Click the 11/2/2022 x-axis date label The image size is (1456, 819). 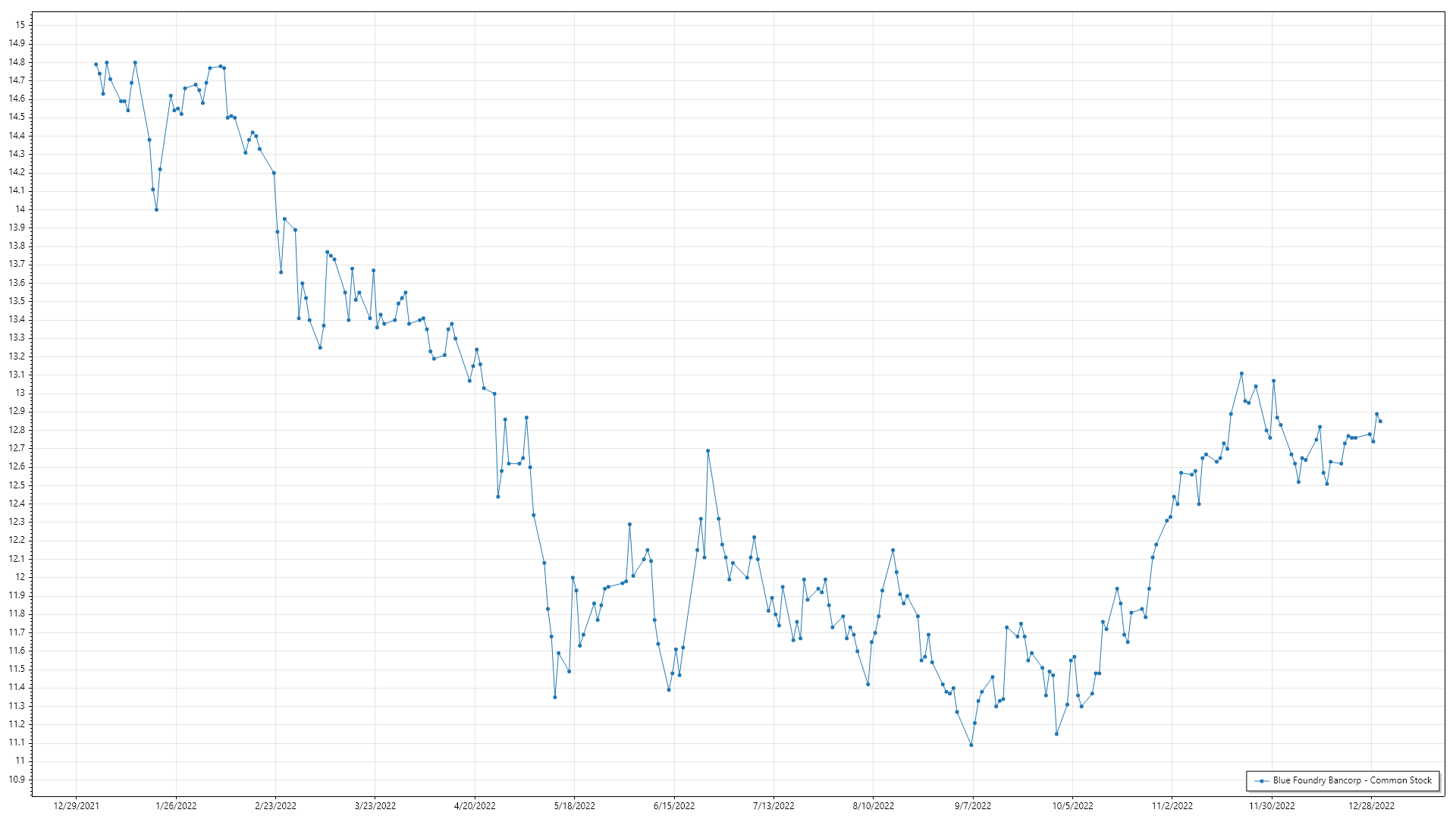pyautogui.click(x=1172, y=806)
